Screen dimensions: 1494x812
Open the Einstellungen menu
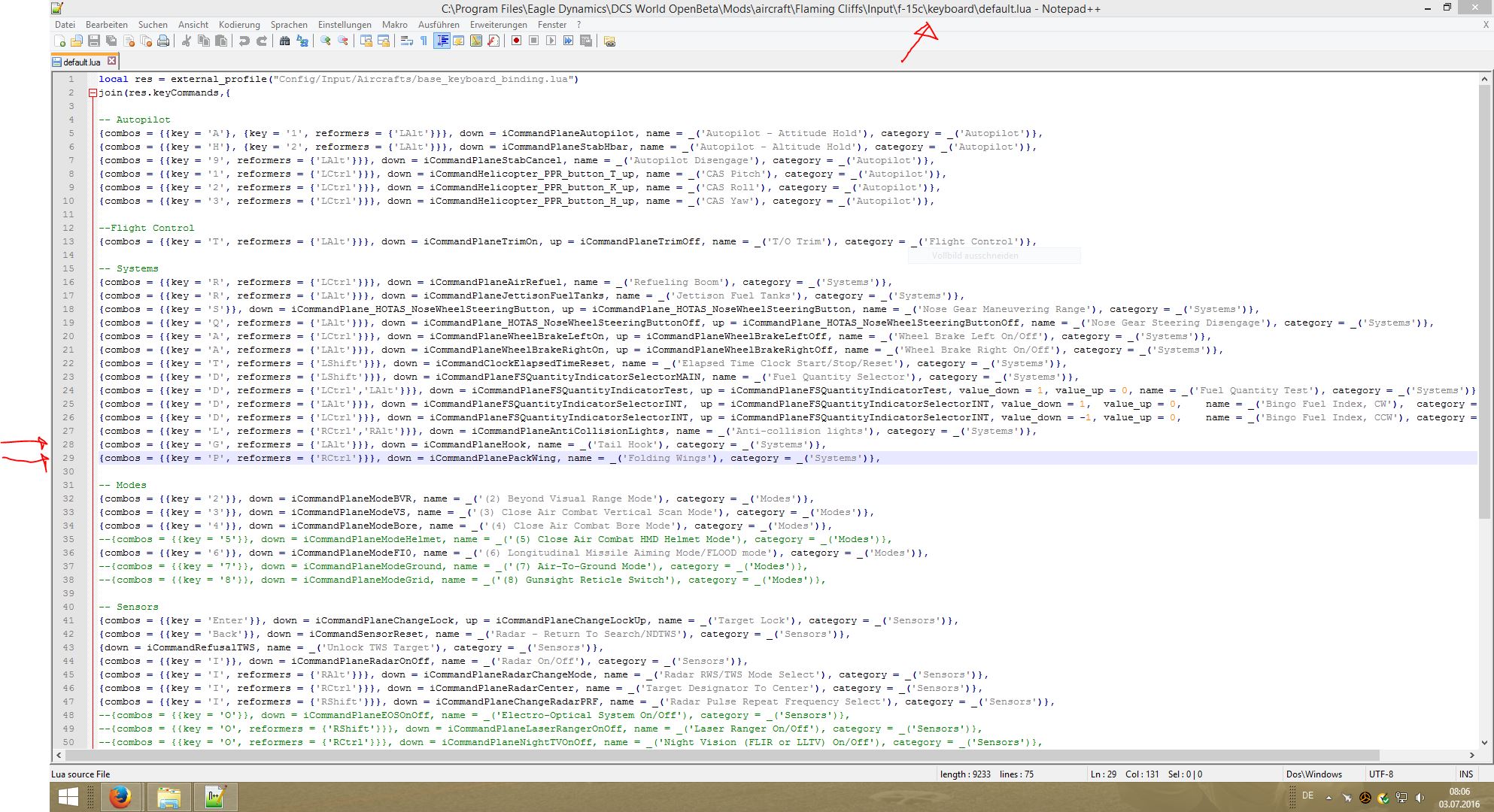[345, 25]
